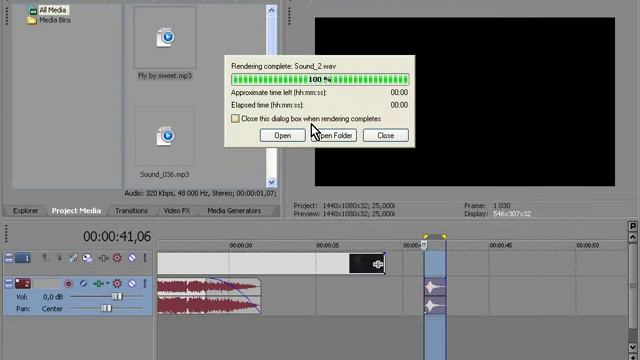Click the 100% rendering progress bar
Screen dimensions: 640x360
320,79
